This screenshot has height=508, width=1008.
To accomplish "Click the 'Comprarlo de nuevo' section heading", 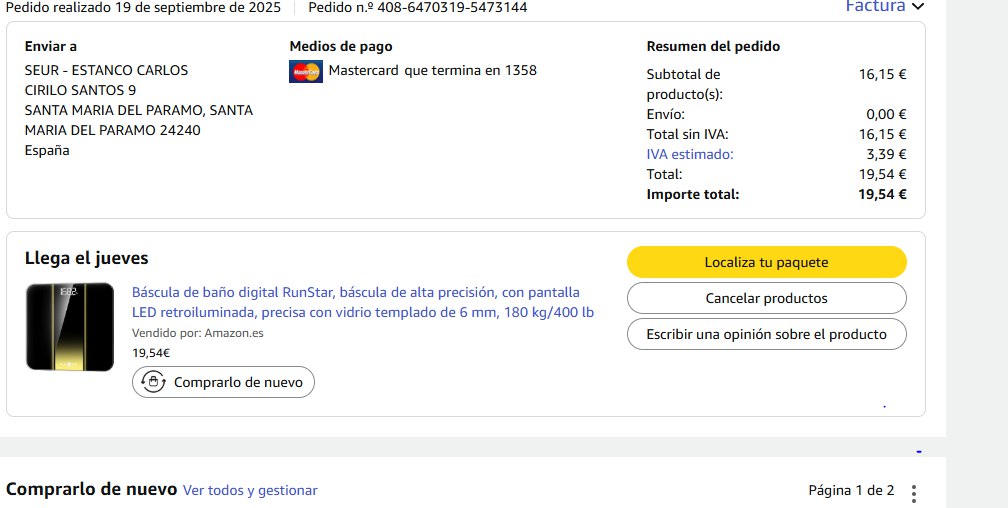I will (91, 489).
